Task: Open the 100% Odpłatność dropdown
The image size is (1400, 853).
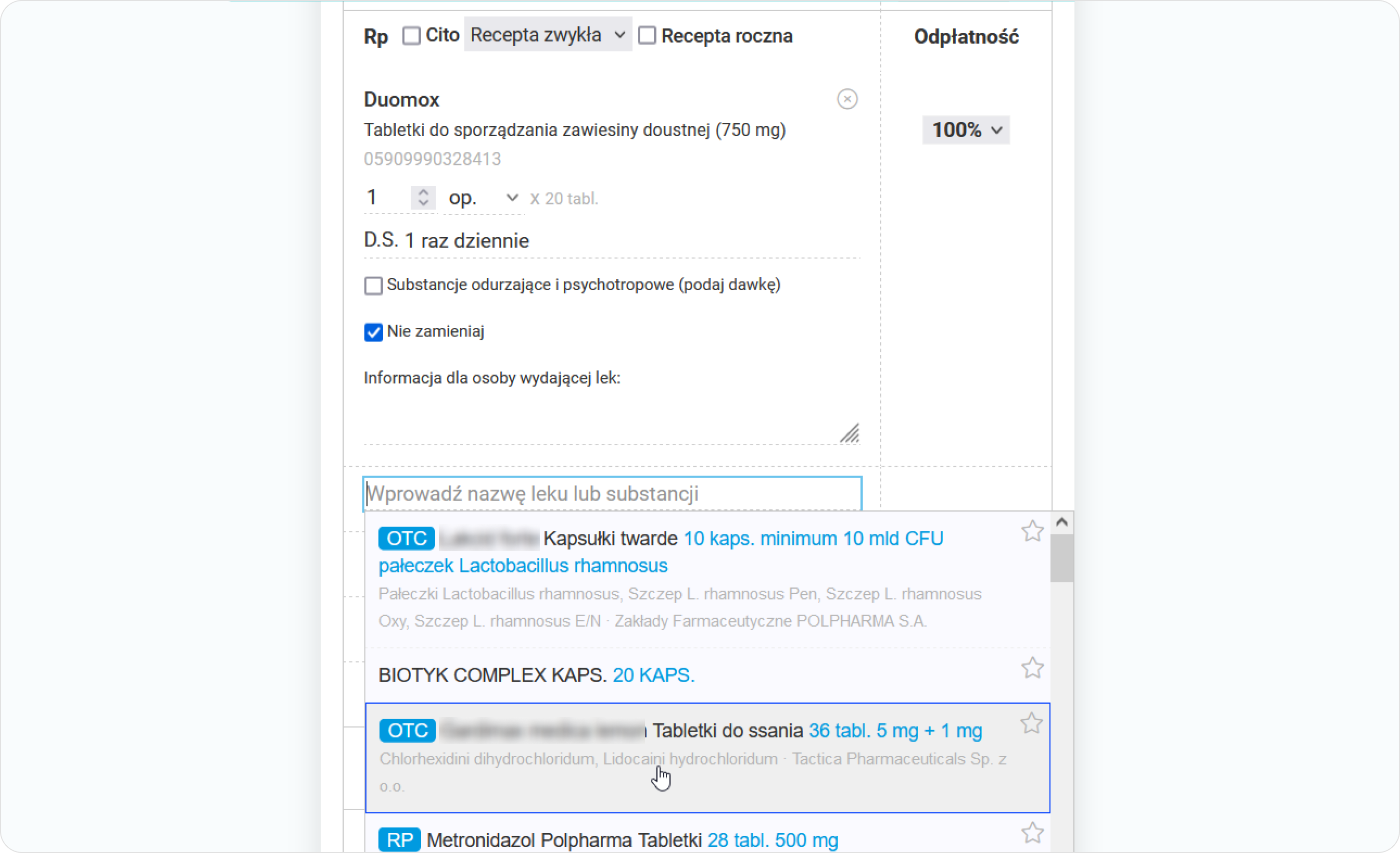Action: pyautogui.click(x=965, y=130)
